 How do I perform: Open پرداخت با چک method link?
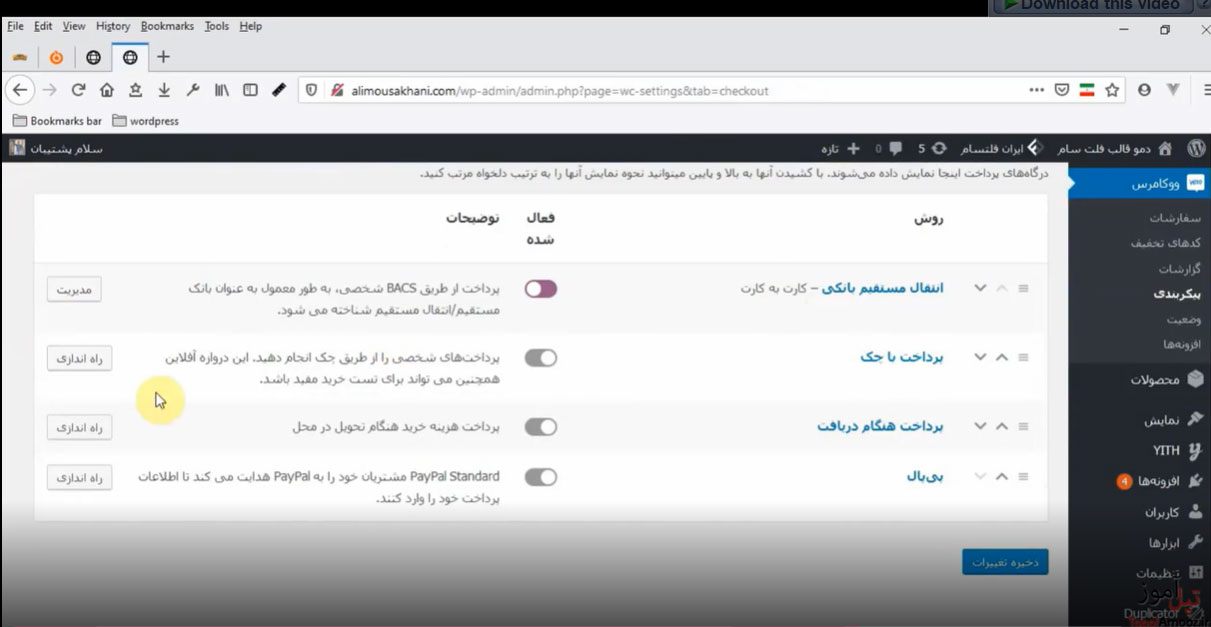(902, 357)
